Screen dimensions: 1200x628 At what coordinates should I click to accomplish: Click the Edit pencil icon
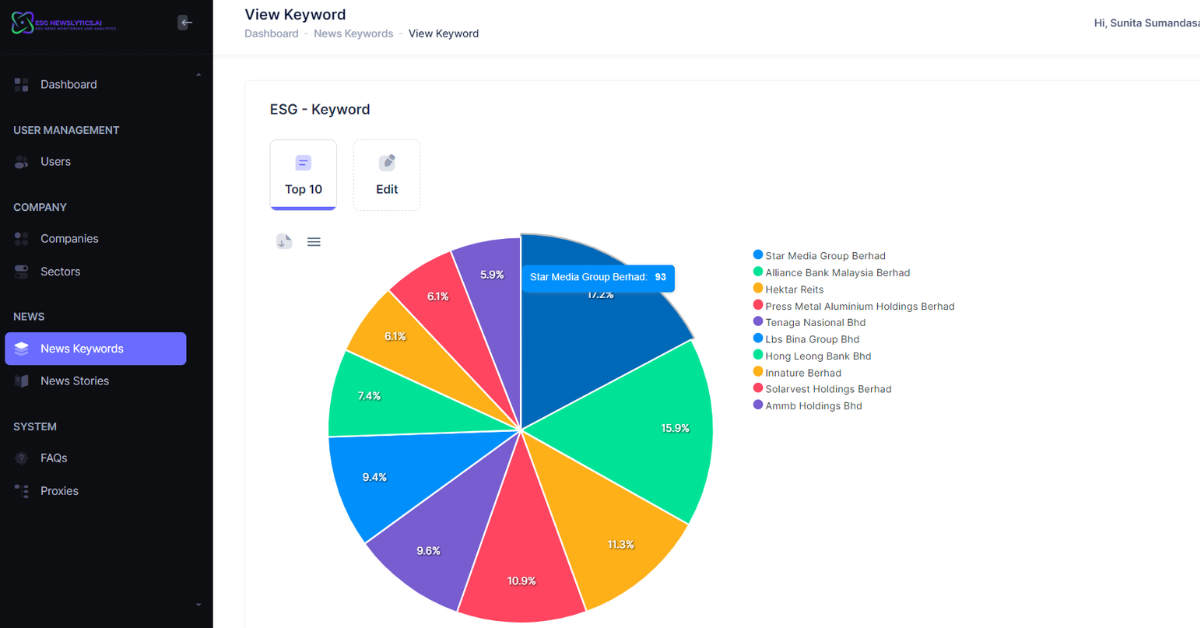coord(387,162)
